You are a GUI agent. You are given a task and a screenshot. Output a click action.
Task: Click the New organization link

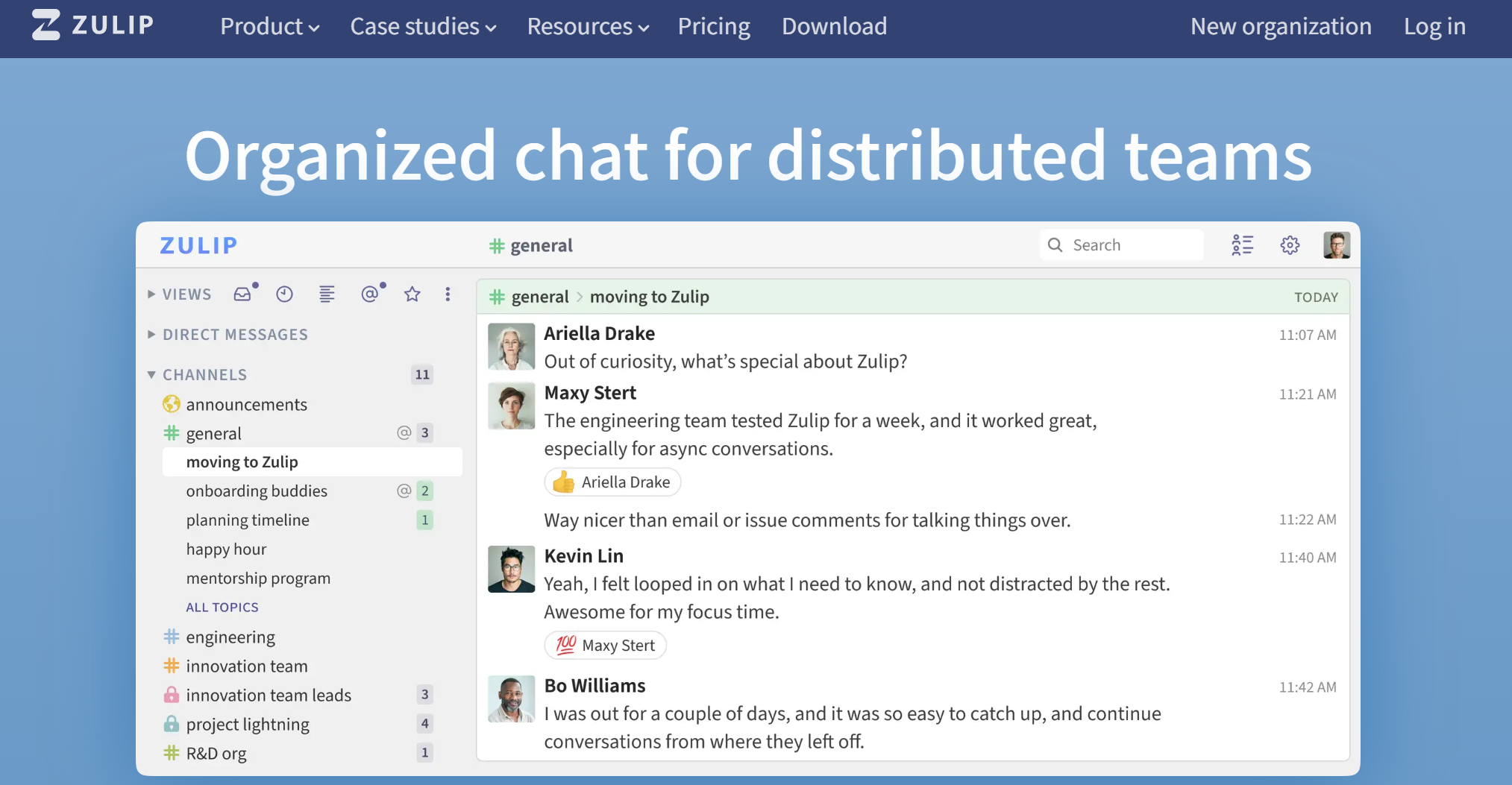coord(1281,27)
